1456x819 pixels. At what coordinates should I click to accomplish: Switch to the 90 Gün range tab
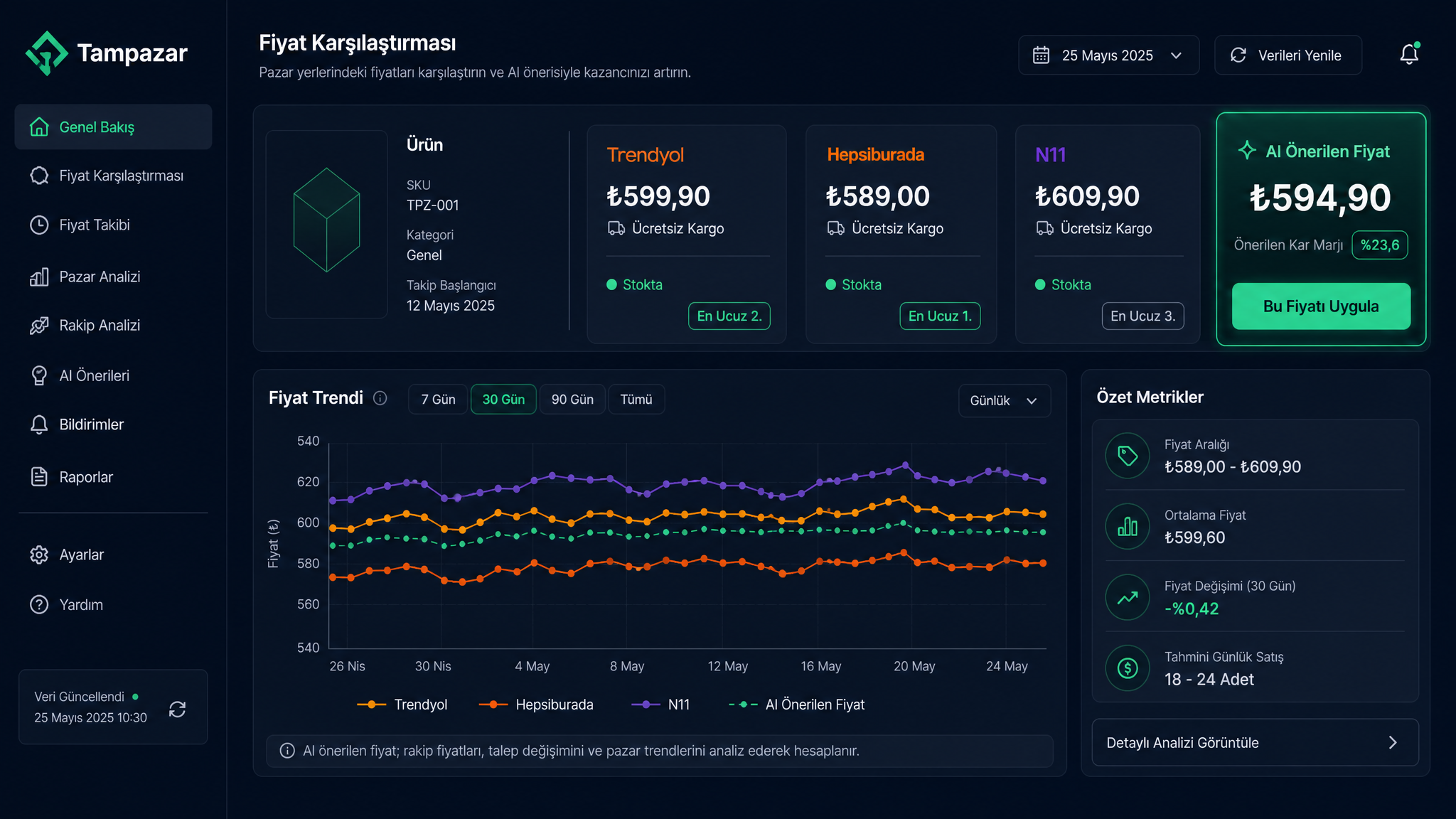572,400
